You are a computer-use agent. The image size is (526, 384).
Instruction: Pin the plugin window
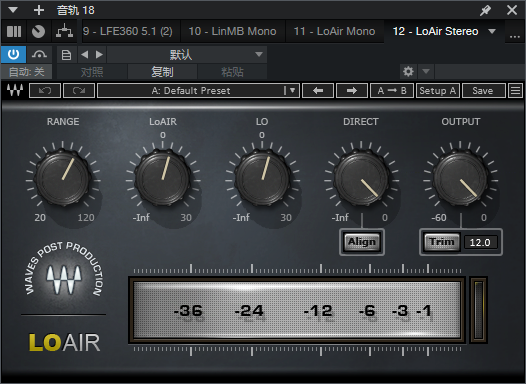pos(485,10)
